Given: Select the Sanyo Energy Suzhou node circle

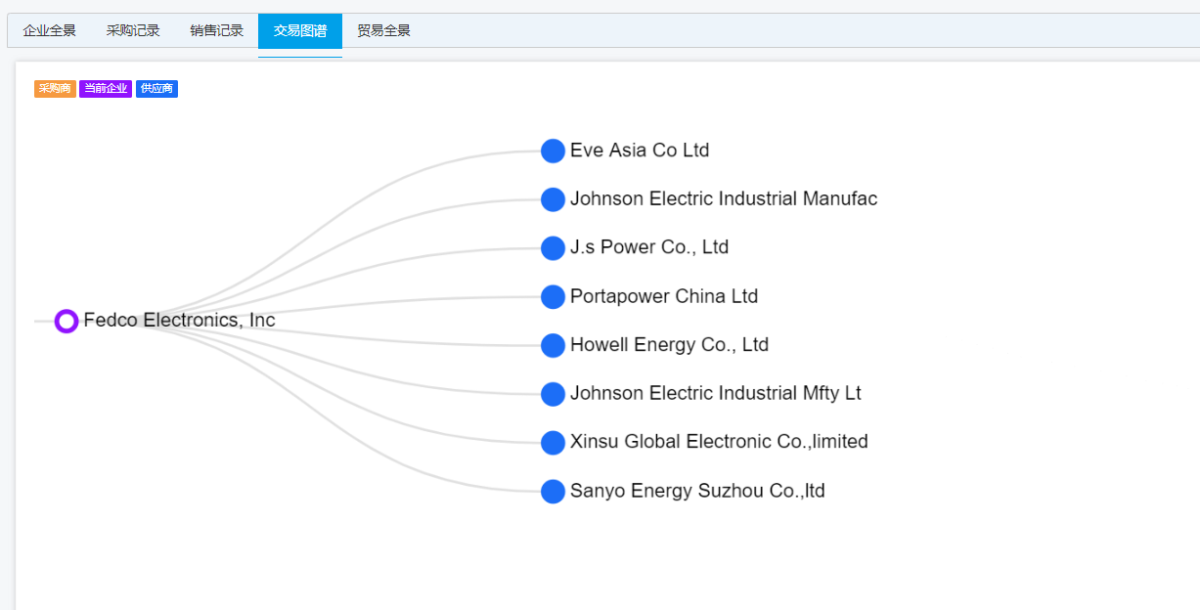Looking at the screenshot, I should point(553,491).
